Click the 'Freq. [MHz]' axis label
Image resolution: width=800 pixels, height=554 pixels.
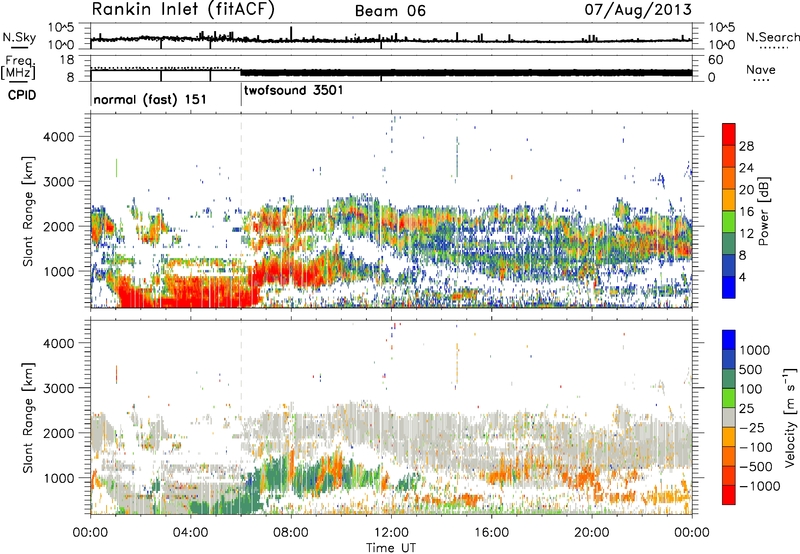click(19, 68)
